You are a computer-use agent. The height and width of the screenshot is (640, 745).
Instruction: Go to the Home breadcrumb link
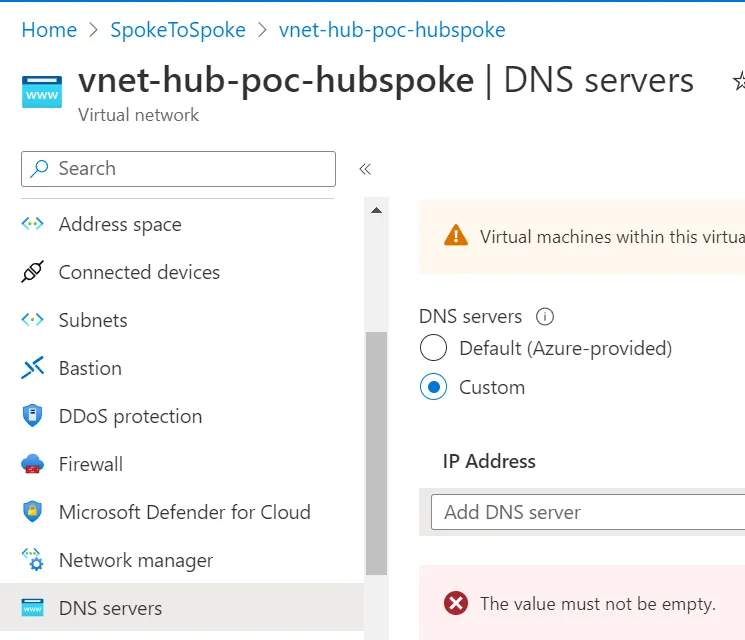[49, 30]
